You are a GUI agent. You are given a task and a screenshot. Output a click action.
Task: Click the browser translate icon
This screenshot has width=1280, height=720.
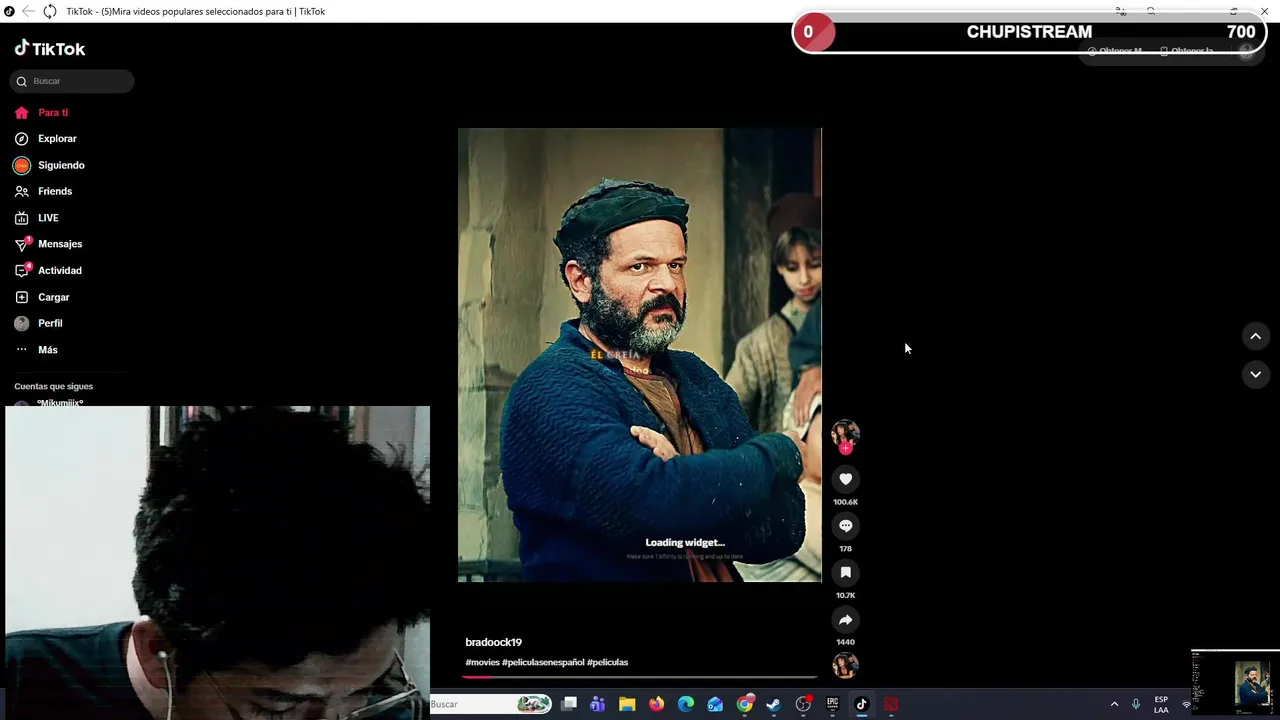[1121, 11]
